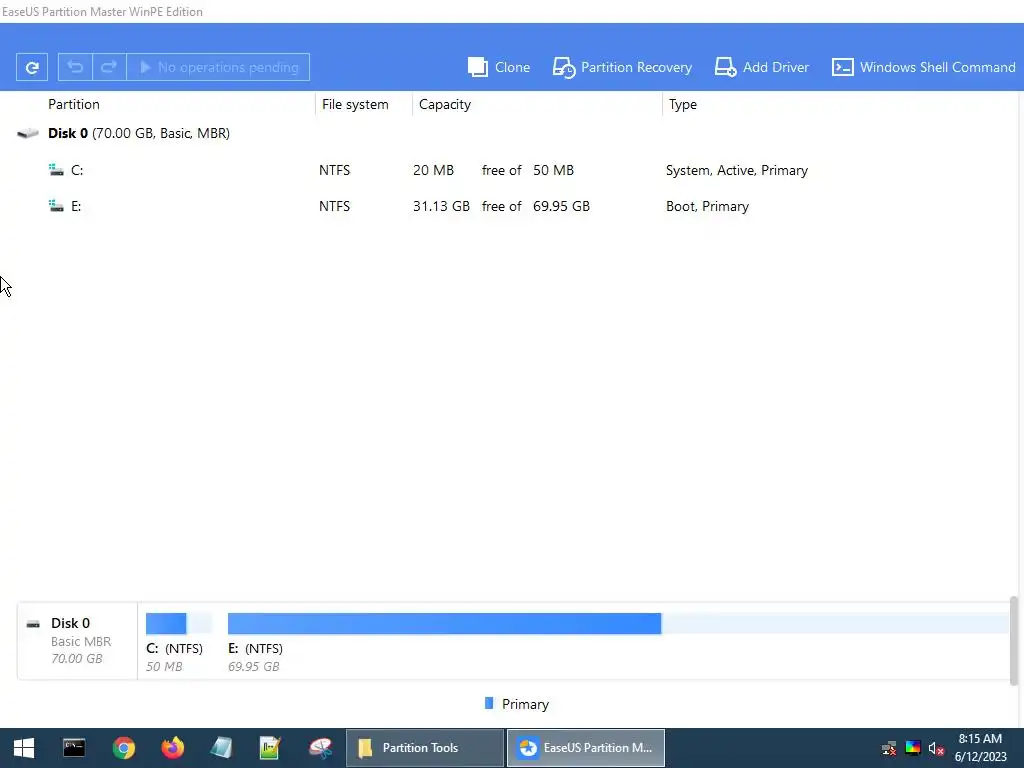Click the undo arrow button
The width and height of the screenshot is (1024, 768).
[75, 67]
